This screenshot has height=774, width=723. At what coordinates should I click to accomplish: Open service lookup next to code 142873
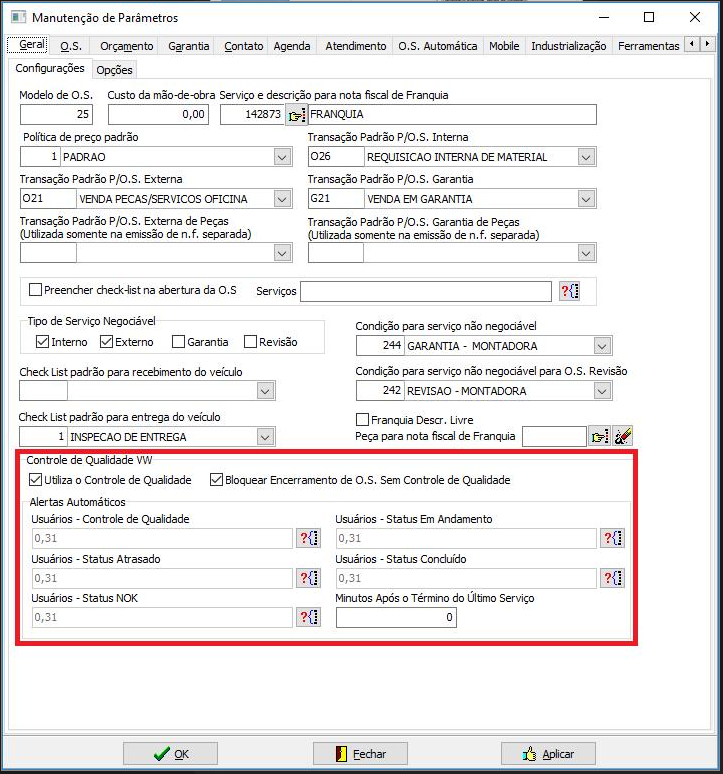296,115
